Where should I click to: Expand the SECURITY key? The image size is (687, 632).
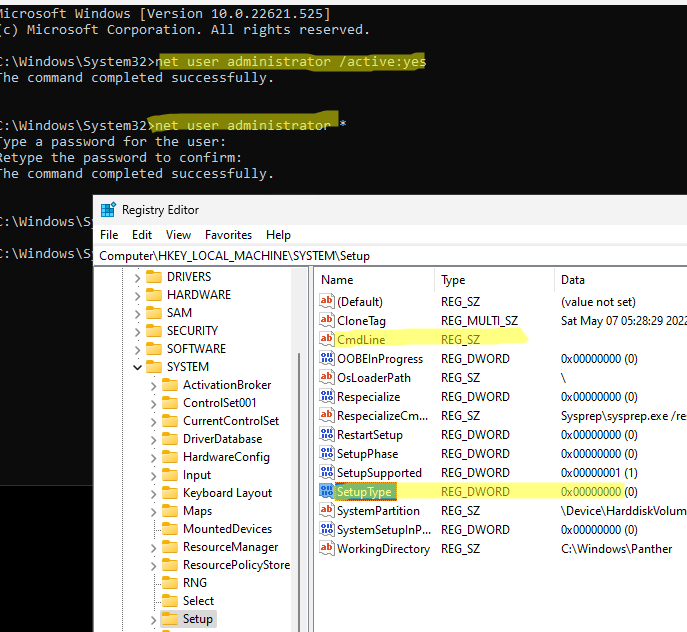137,332
